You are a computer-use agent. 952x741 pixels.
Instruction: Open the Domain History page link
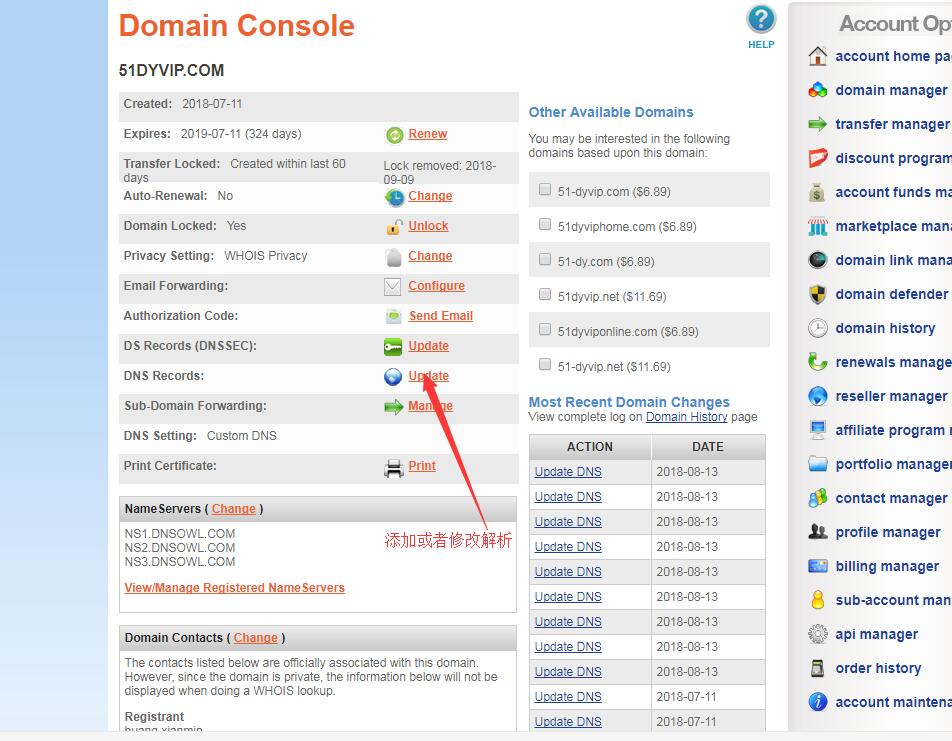click(x=686, y=417)
